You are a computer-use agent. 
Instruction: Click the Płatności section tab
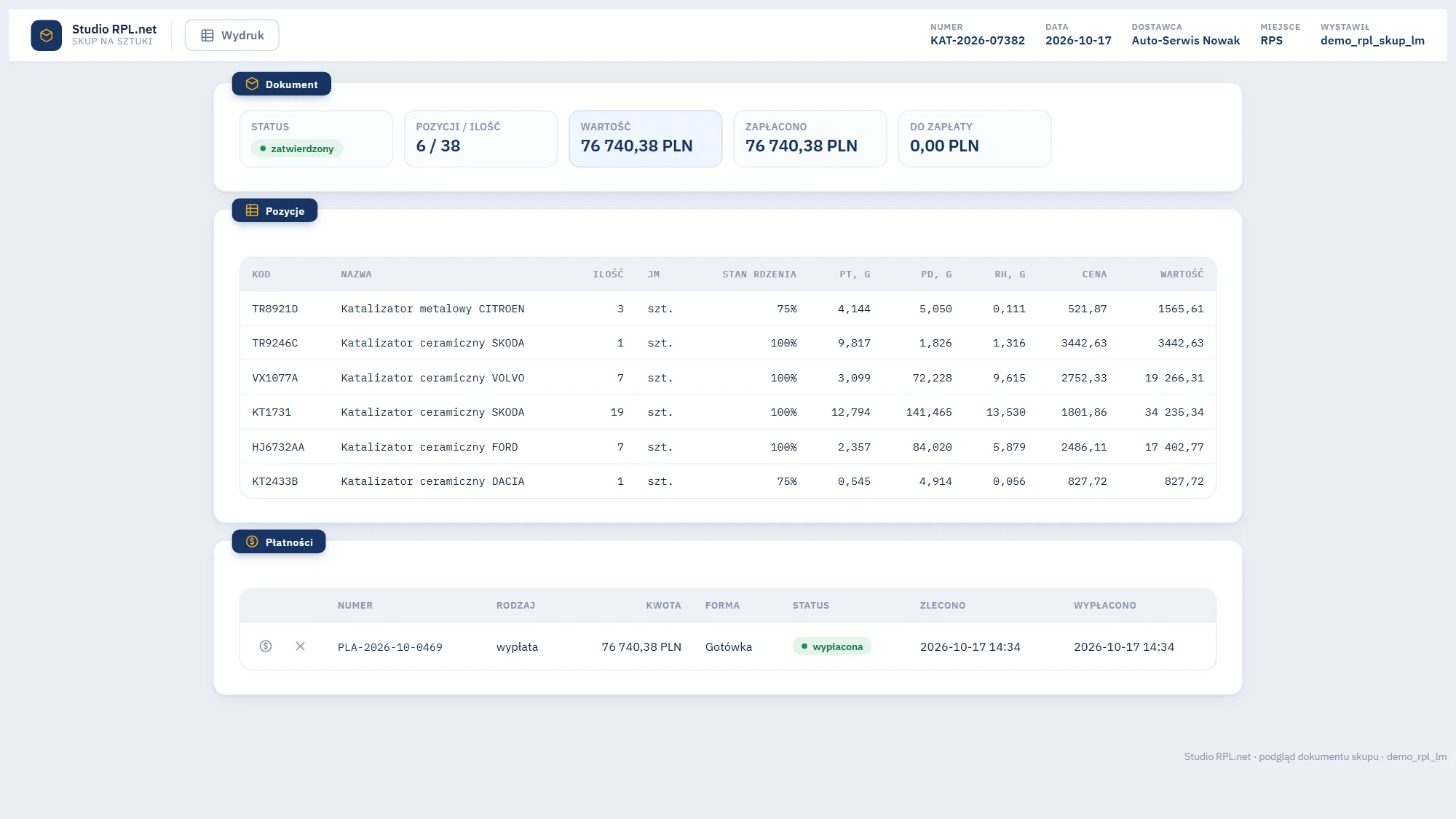[279, 542]
